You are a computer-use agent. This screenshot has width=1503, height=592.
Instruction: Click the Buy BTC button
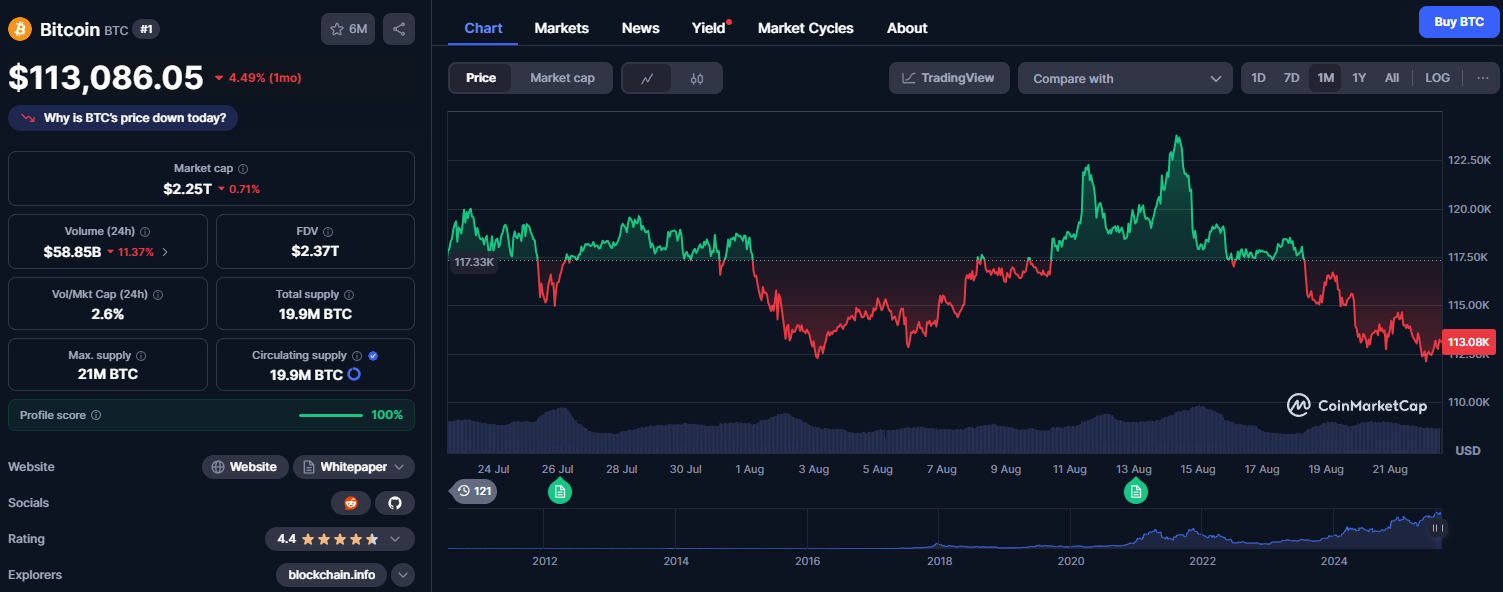point(1459,21)
